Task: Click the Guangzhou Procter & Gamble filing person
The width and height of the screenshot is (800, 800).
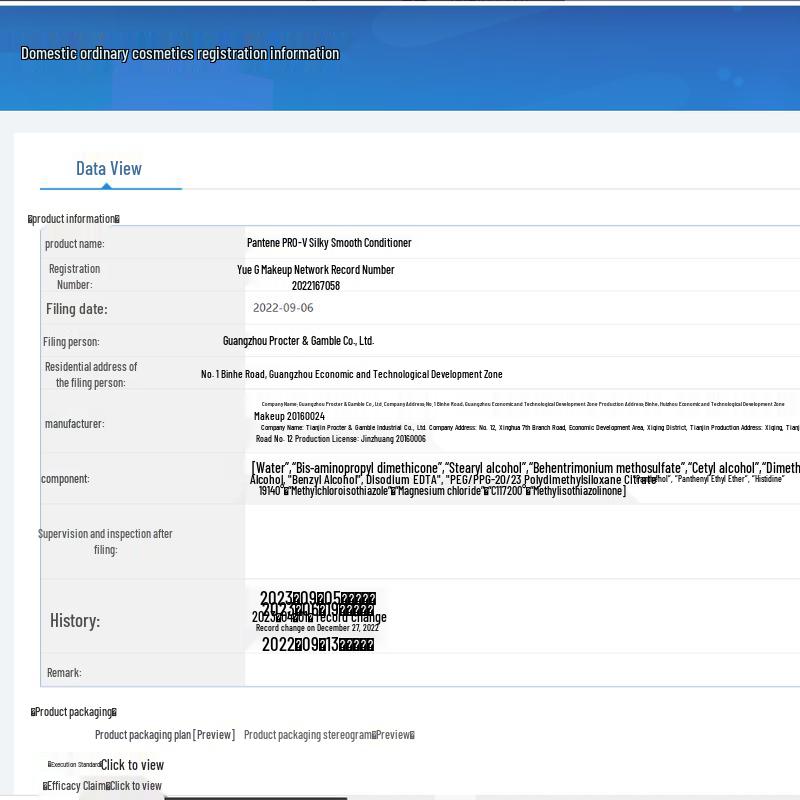Action: click(298, 341)
